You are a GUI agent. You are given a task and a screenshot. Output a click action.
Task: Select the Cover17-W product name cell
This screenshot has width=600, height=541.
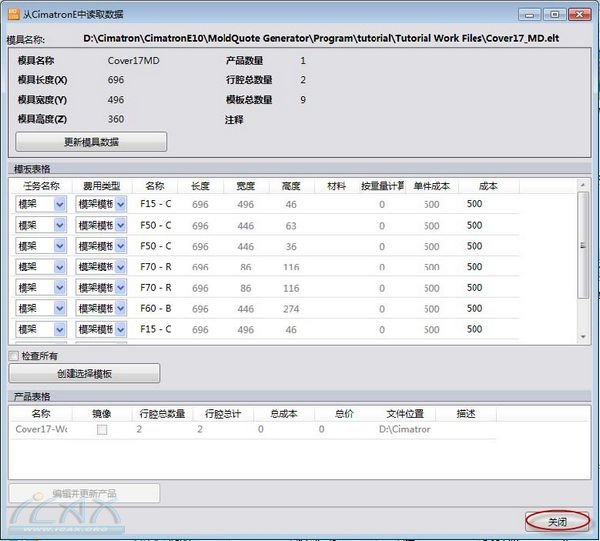pyautogui.click(x=41, y=429)
